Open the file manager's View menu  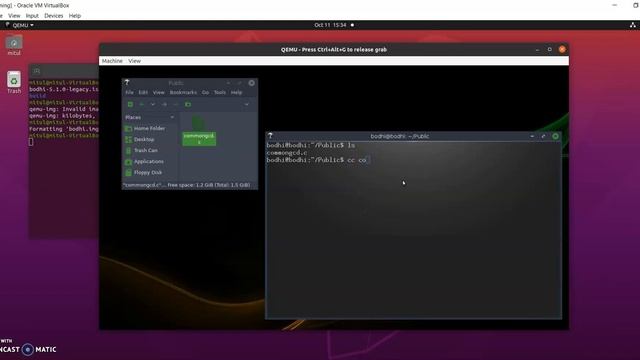[x=158, y=93]
